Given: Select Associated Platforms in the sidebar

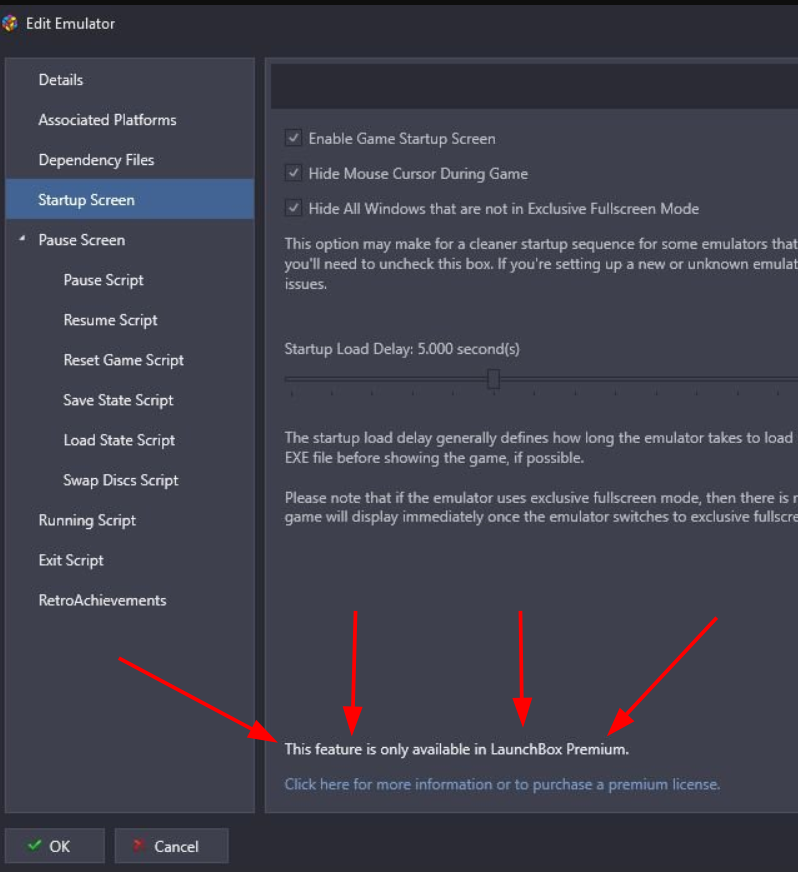Looking at the screenshot, I should click(x=130, y=120).
